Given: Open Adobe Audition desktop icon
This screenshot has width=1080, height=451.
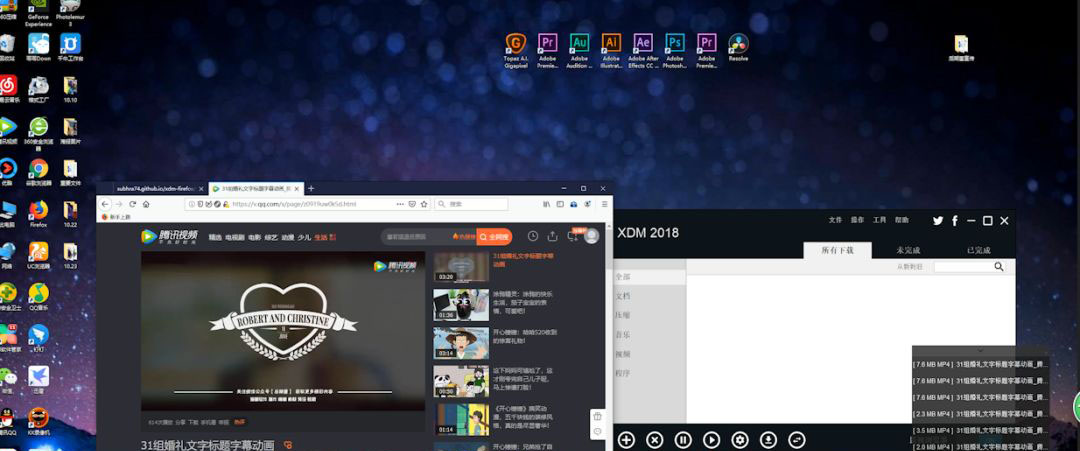Looking at the screenshot, I should click(x=579, y=50).
